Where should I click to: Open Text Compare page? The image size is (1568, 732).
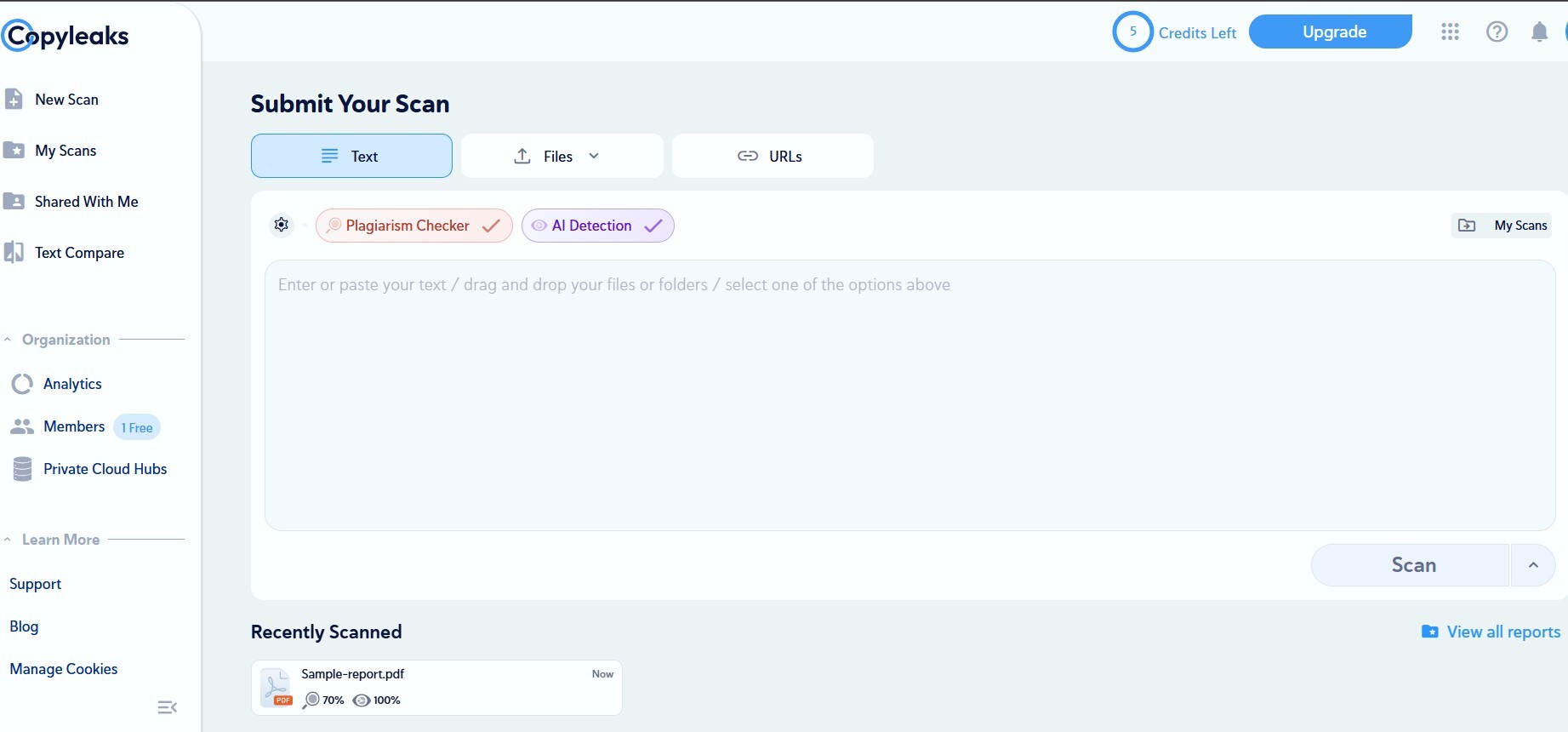tap(79, 253)
